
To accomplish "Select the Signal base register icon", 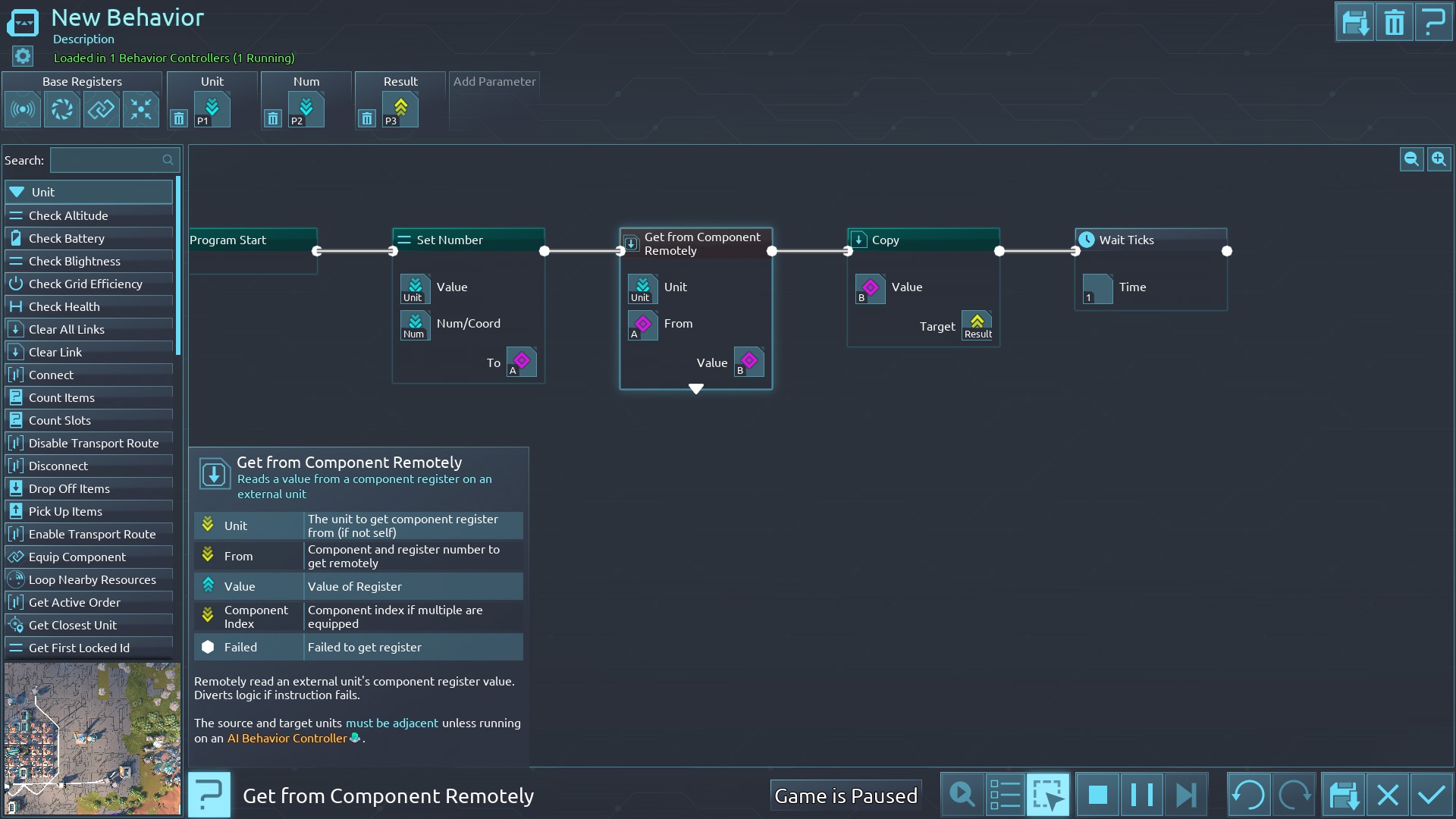I will [x=23, y=109].
